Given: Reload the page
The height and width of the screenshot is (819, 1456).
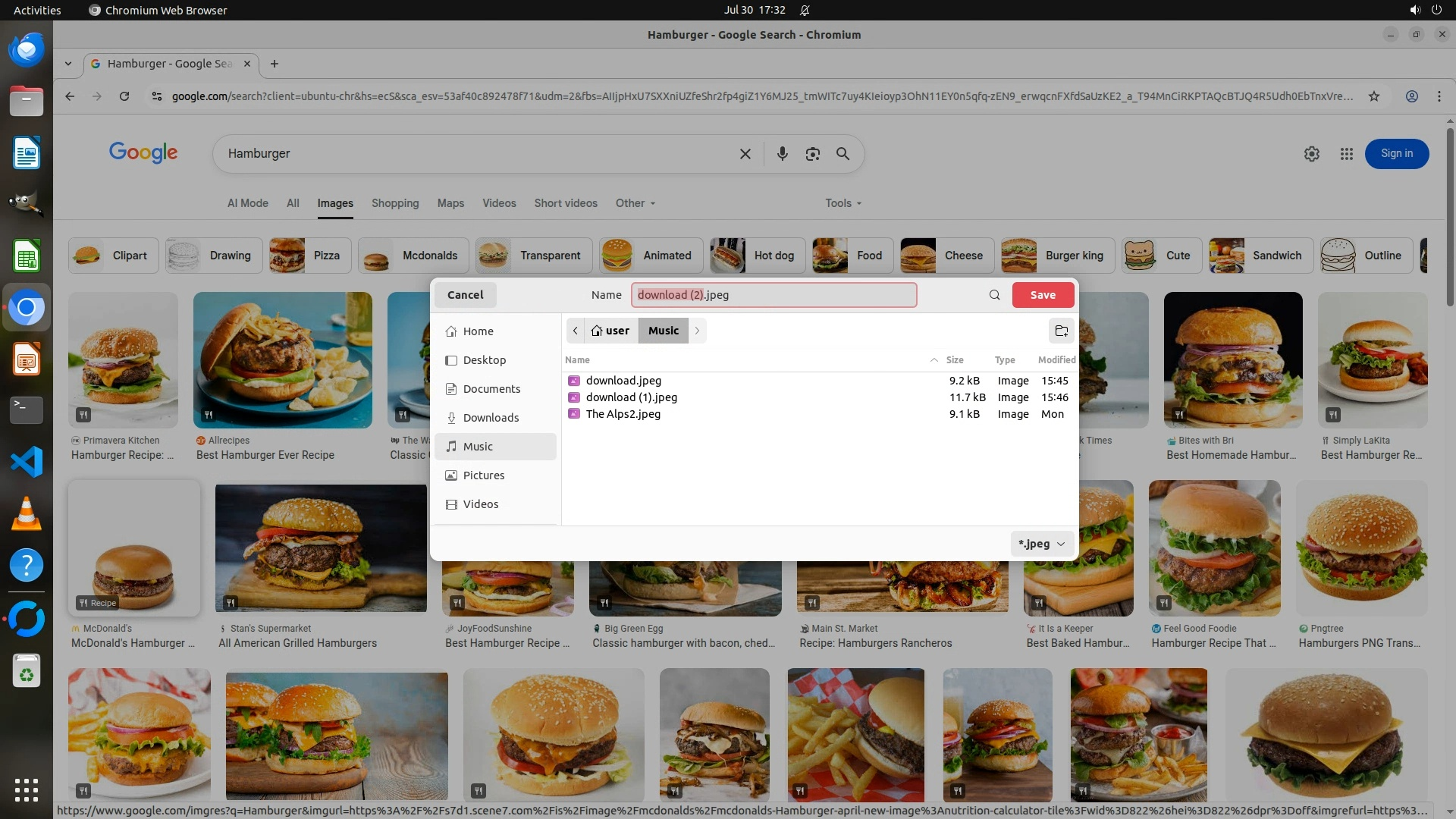Looking at the screenshot, I should click(x=124, y=96).
